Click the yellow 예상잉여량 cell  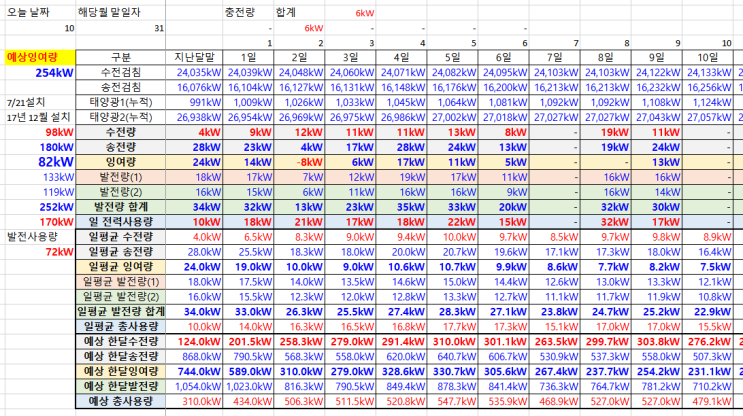[40, 57]
